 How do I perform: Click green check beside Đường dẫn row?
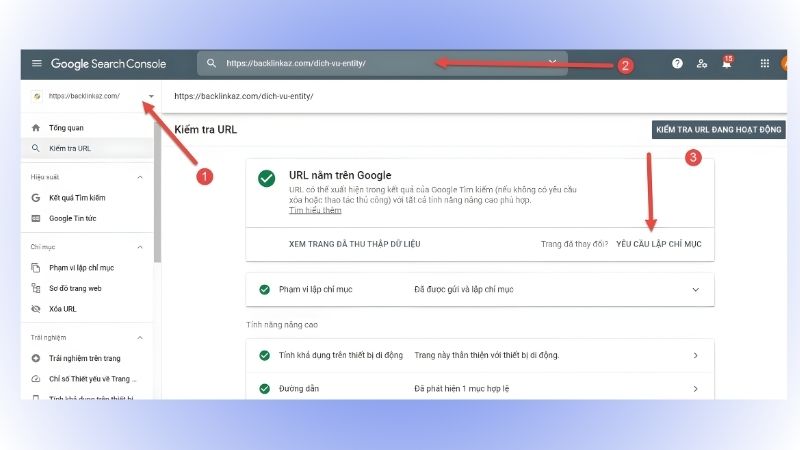point(264,389)
